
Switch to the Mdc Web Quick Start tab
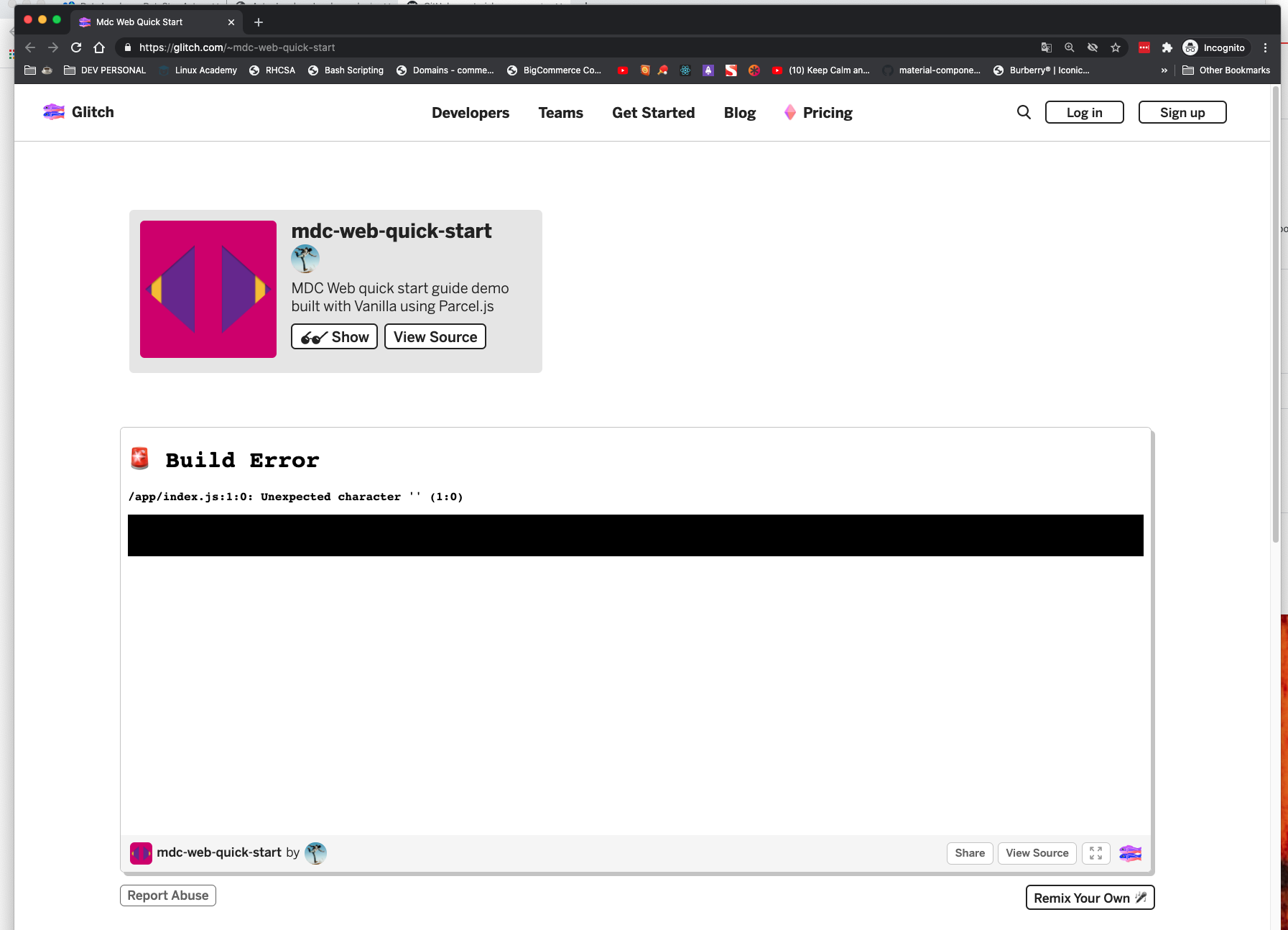coord(138,22)
